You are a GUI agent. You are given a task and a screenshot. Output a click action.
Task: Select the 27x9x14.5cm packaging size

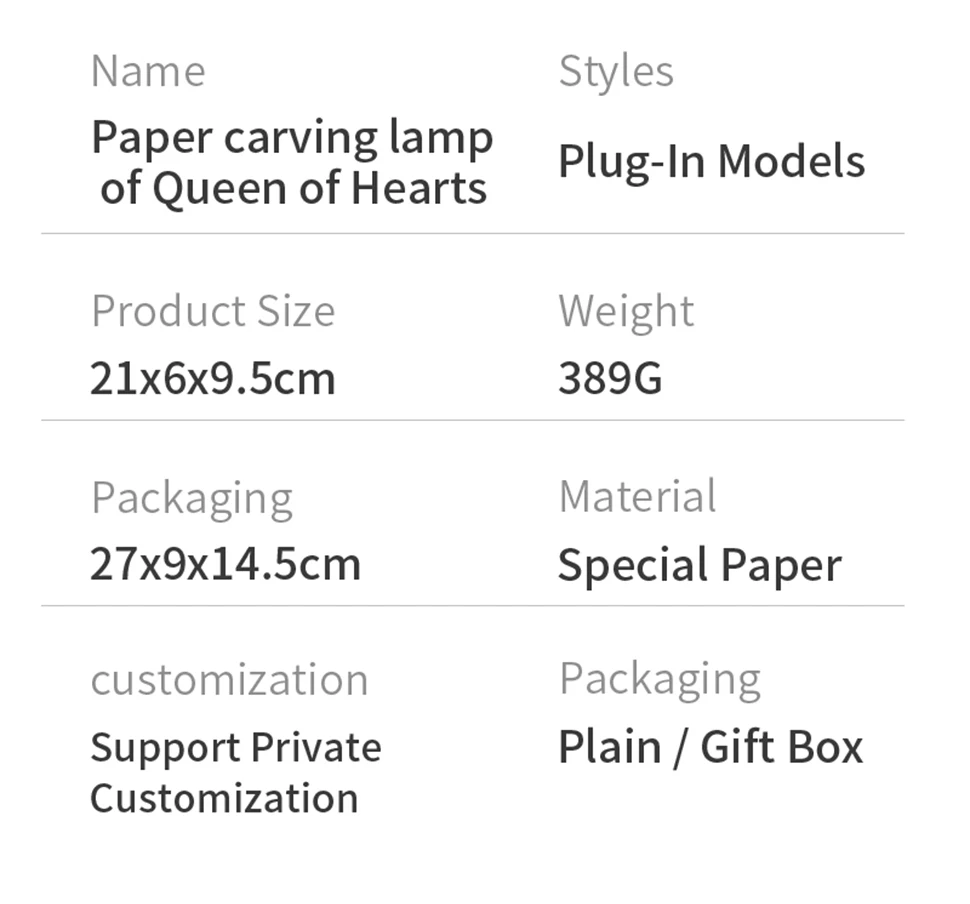225,565
